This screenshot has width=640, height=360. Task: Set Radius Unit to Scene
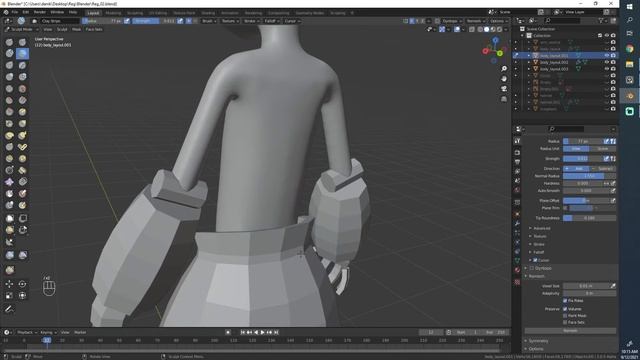(x=603, y=149)
